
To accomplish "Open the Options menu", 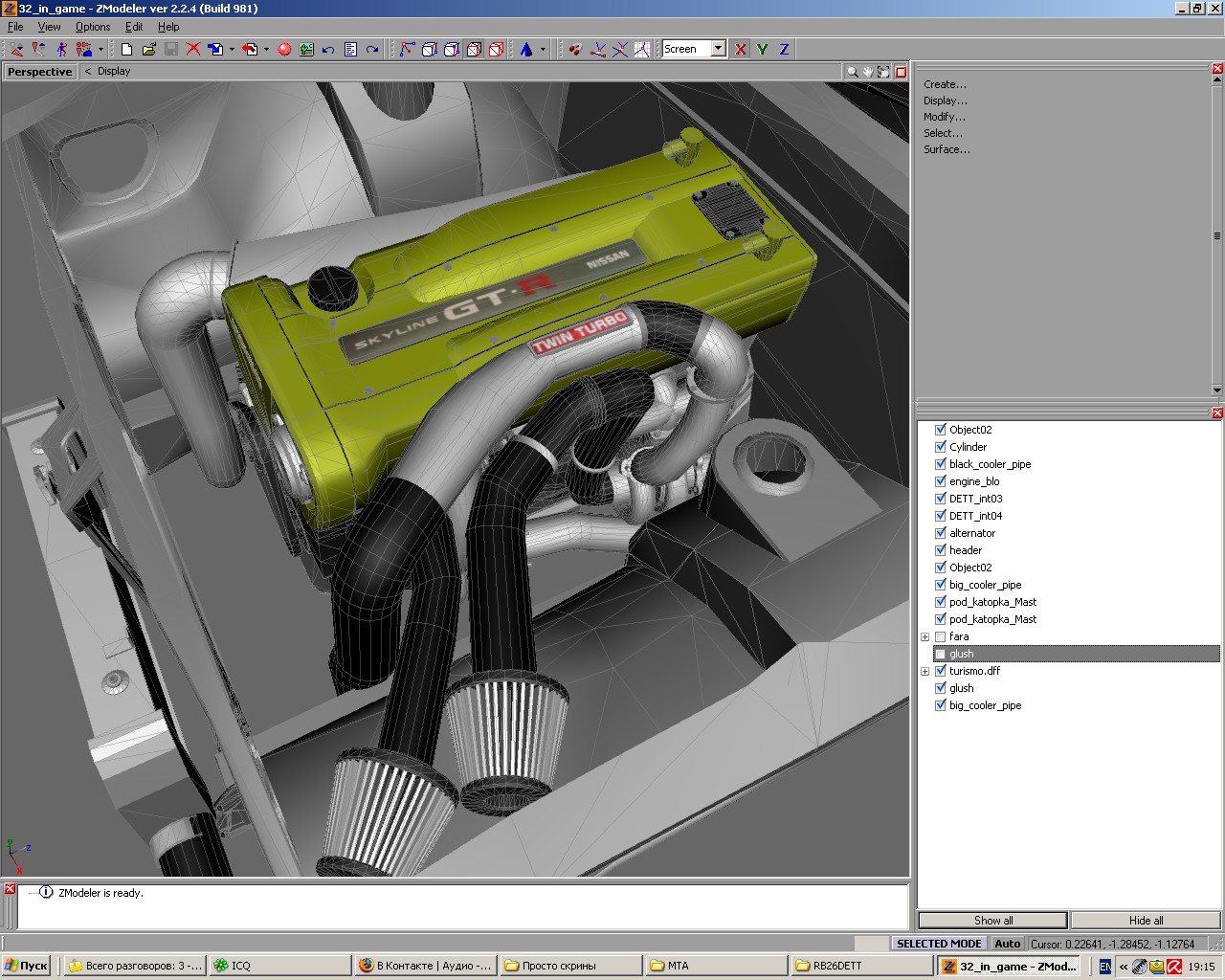I will (93, 27).
